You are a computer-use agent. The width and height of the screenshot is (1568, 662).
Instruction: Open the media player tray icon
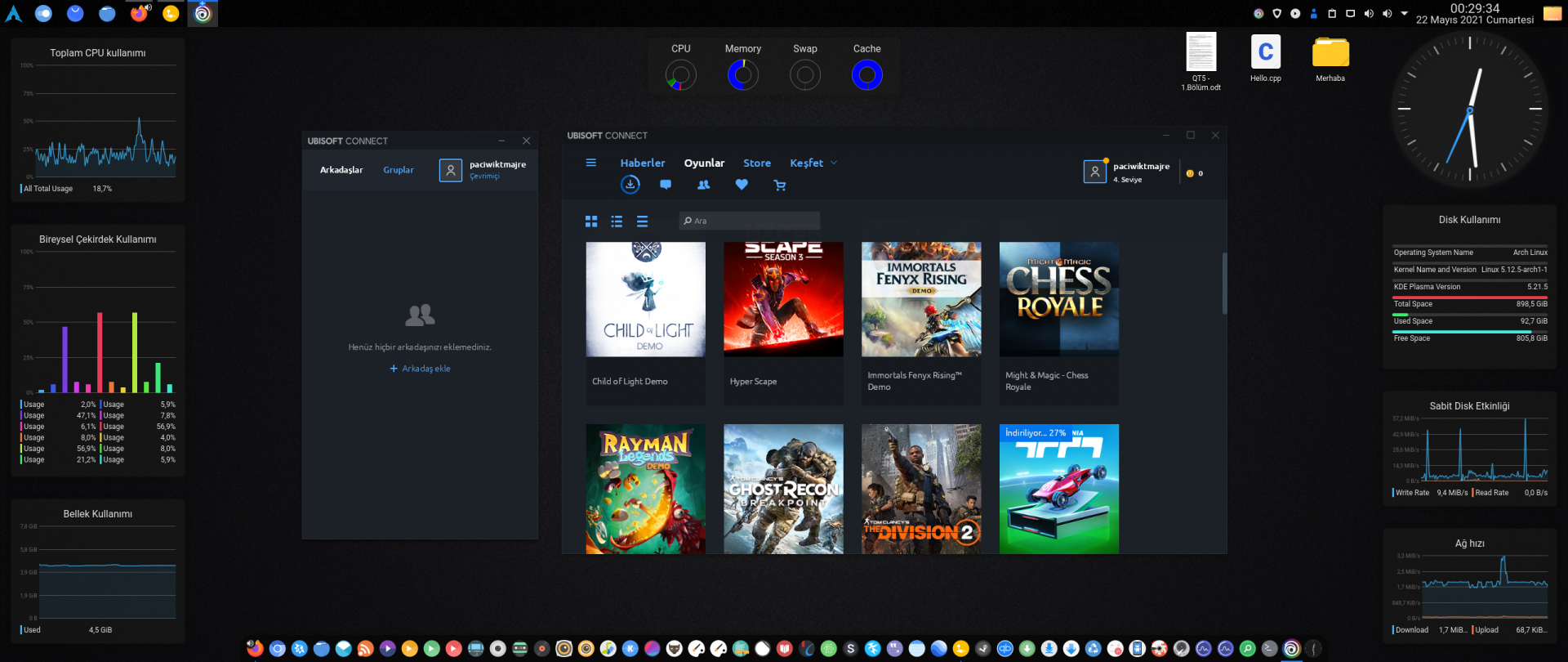(1295, 13)
